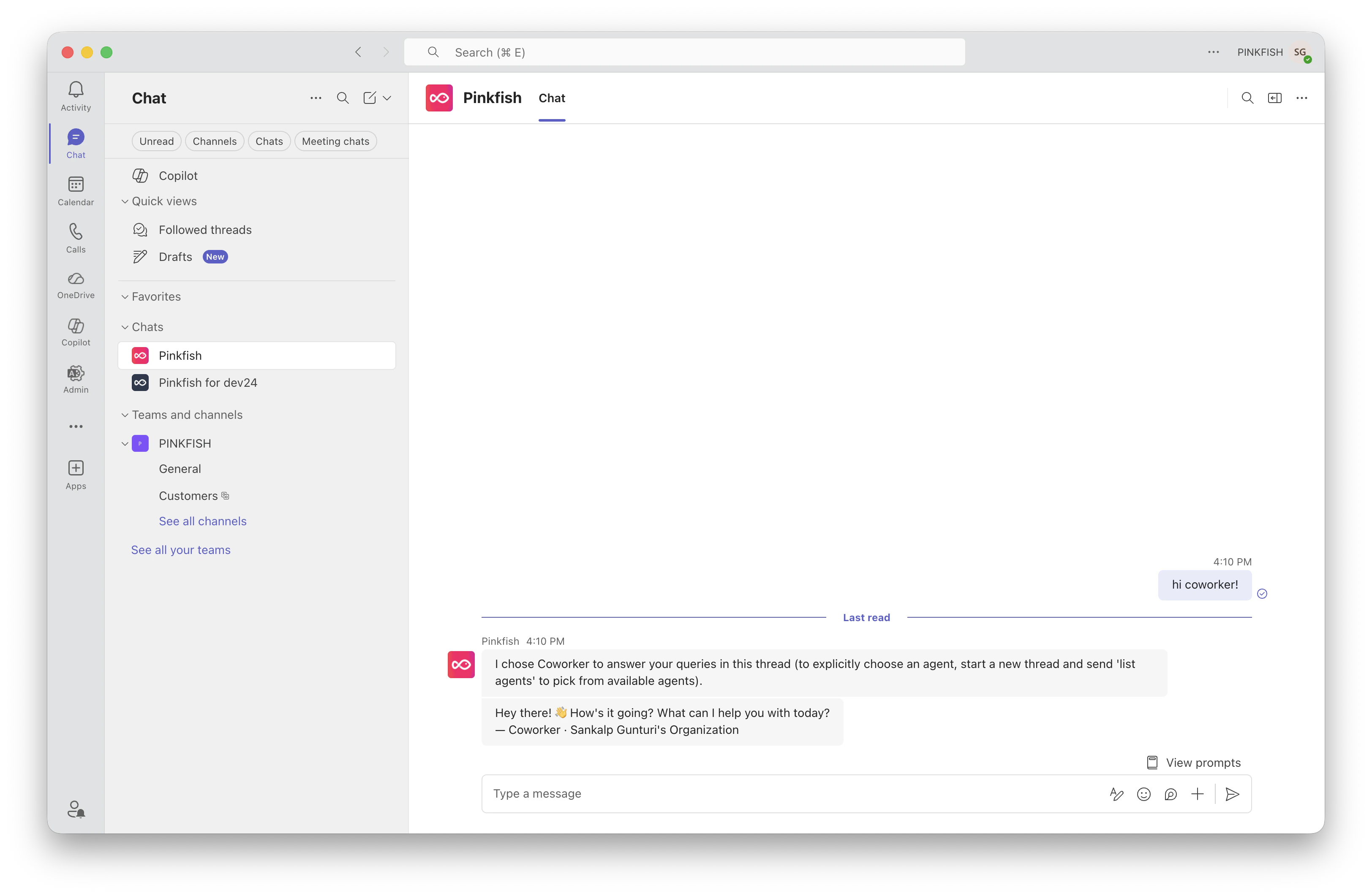Open the emoji picker

pyautogui.click(x=1144, y=794)
